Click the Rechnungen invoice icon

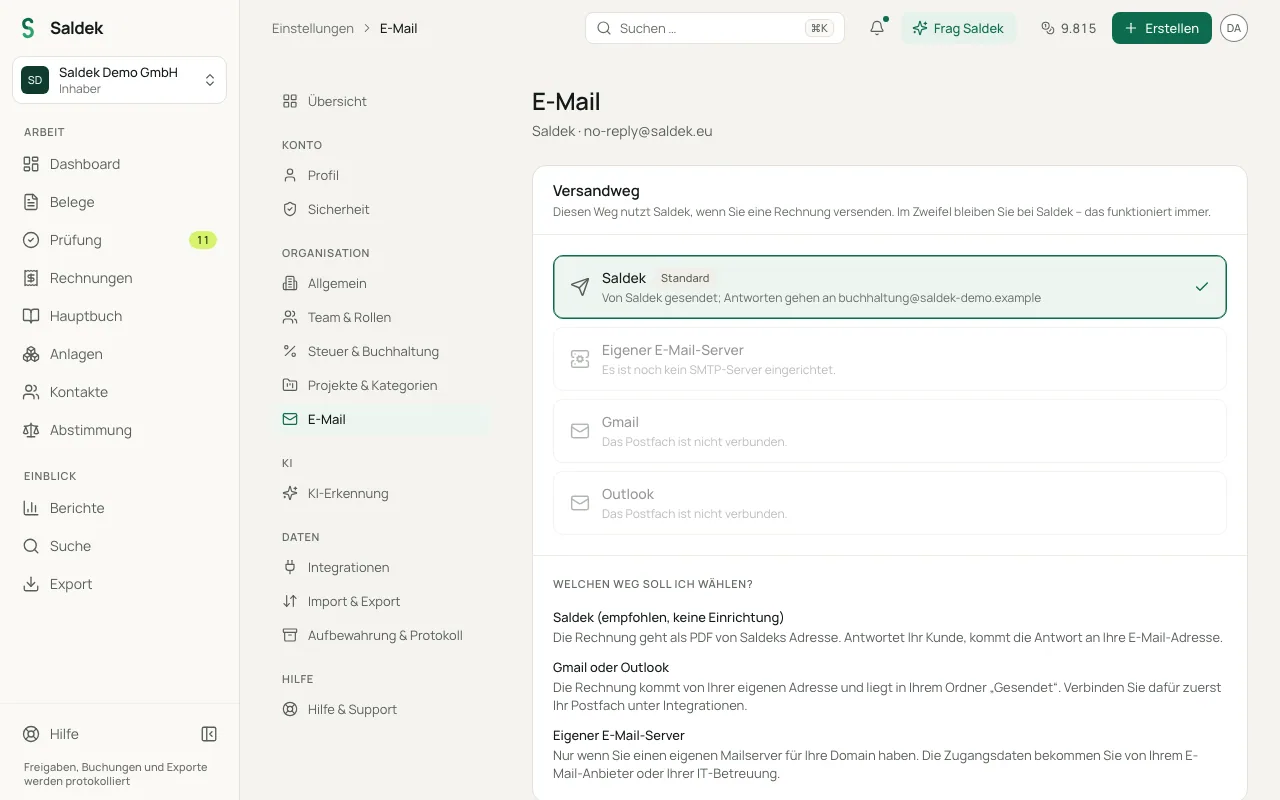click(x=31, y=278)
